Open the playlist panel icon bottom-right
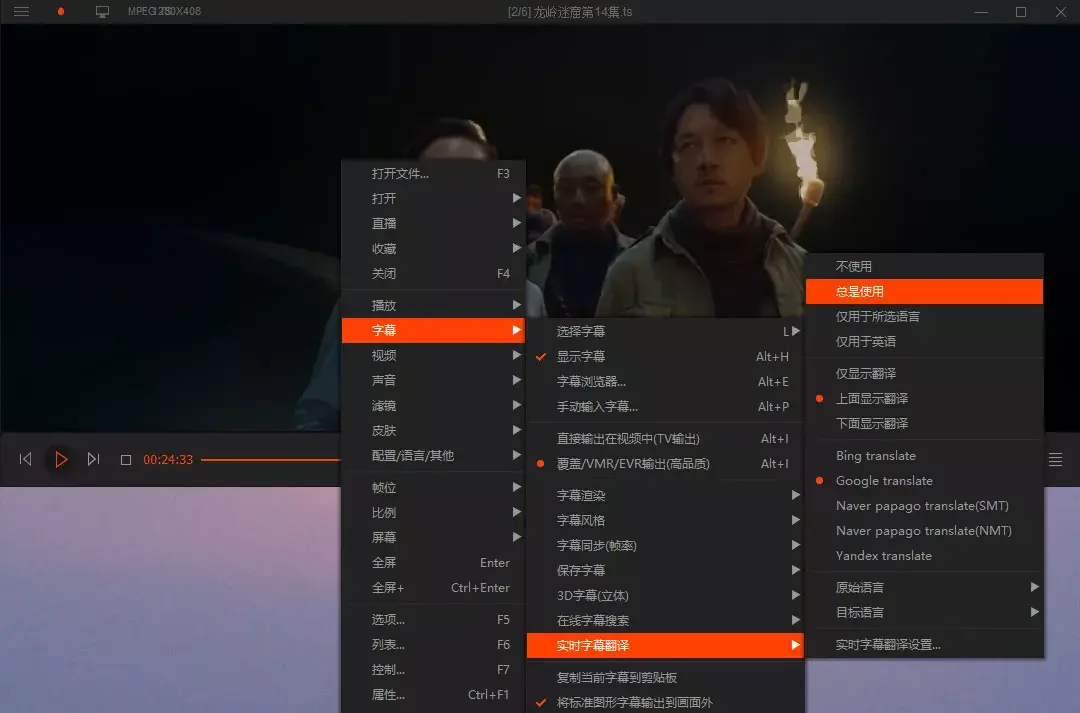 [1055, 459]
